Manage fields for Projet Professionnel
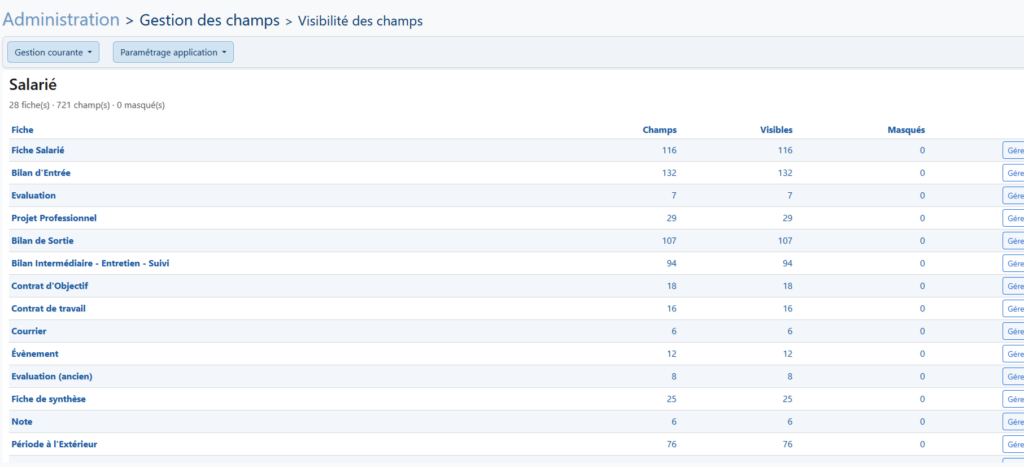1024x467 pixels. click(x=1014, y=218)
